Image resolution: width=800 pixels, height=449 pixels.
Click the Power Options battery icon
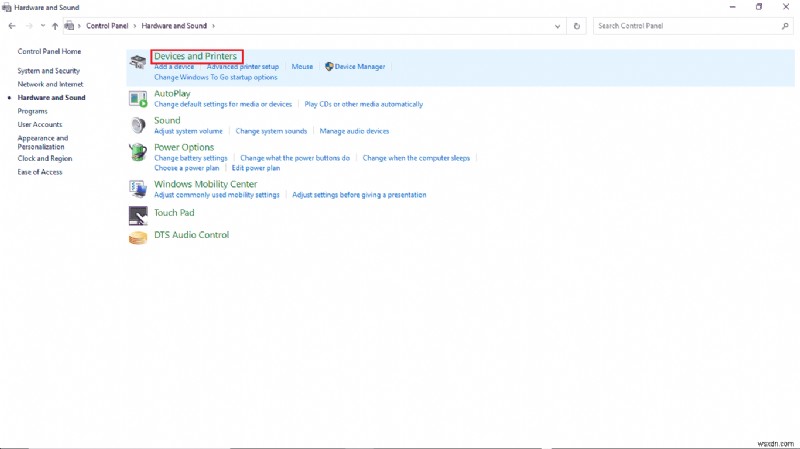138,152
